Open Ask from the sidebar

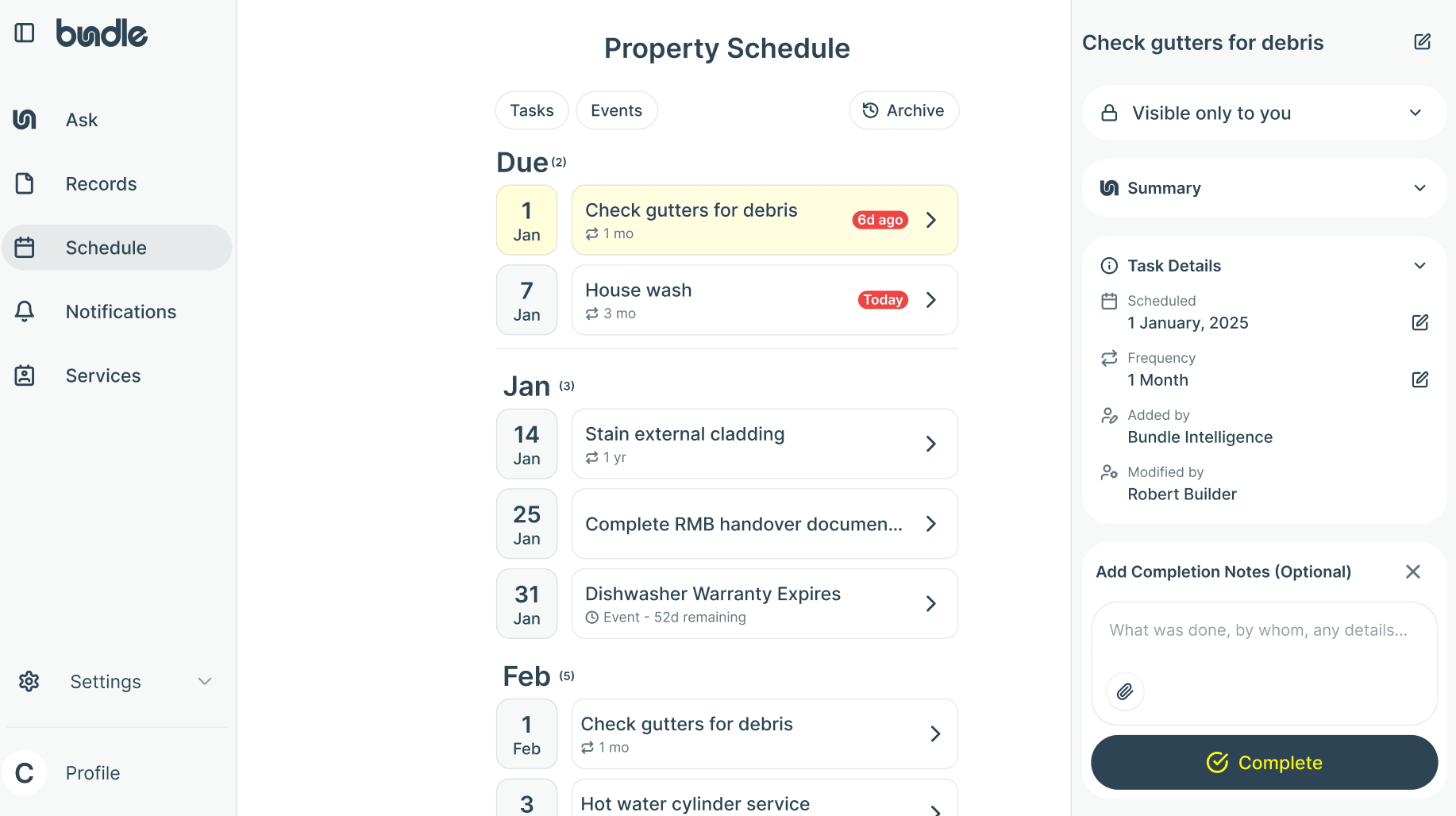pyautogui.click(x=81, y=119)
